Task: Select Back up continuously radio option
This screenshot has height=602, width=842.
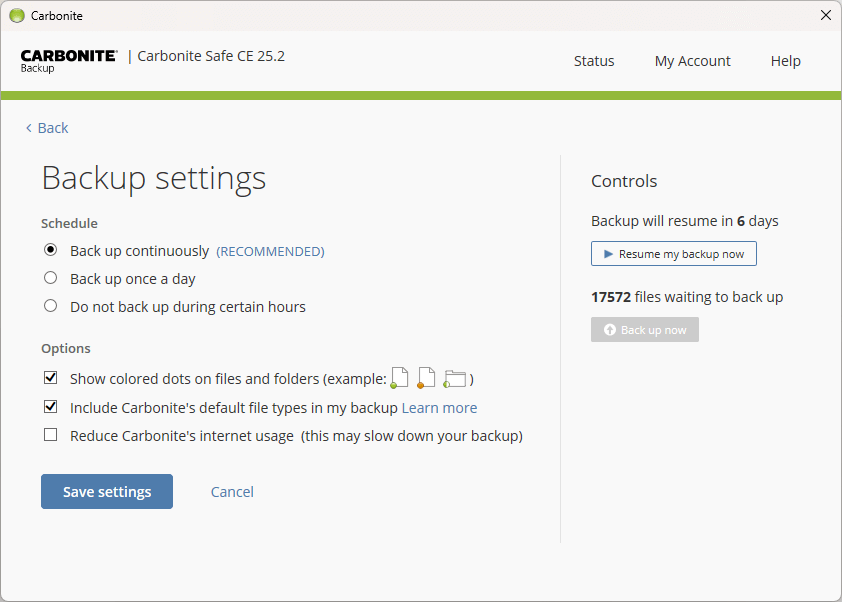Action: click(x=50, y=250)
